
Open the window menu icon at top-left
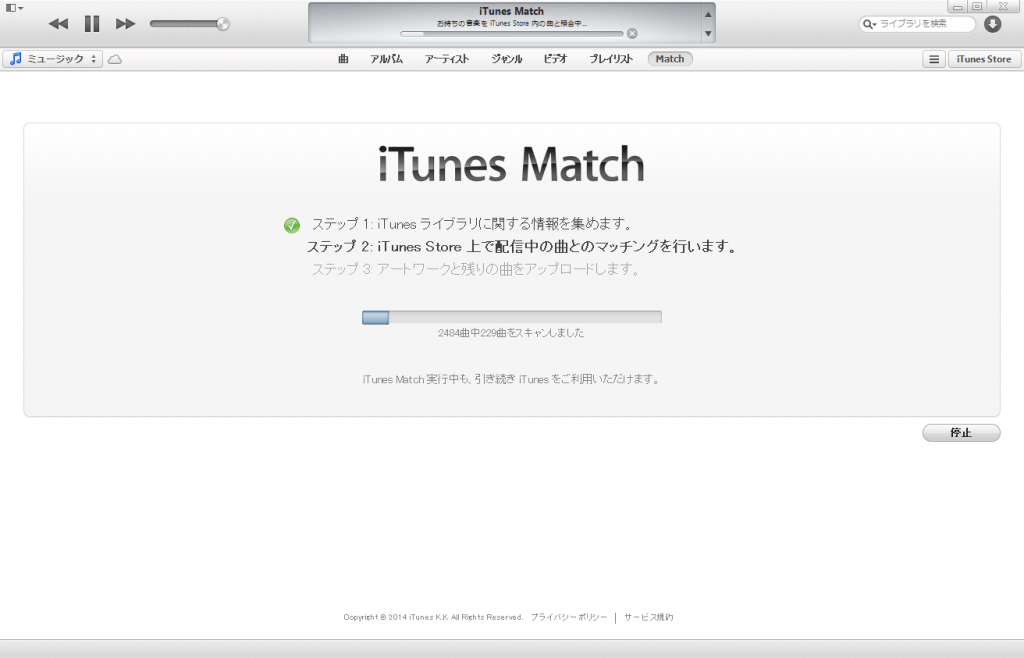point(14,8)
